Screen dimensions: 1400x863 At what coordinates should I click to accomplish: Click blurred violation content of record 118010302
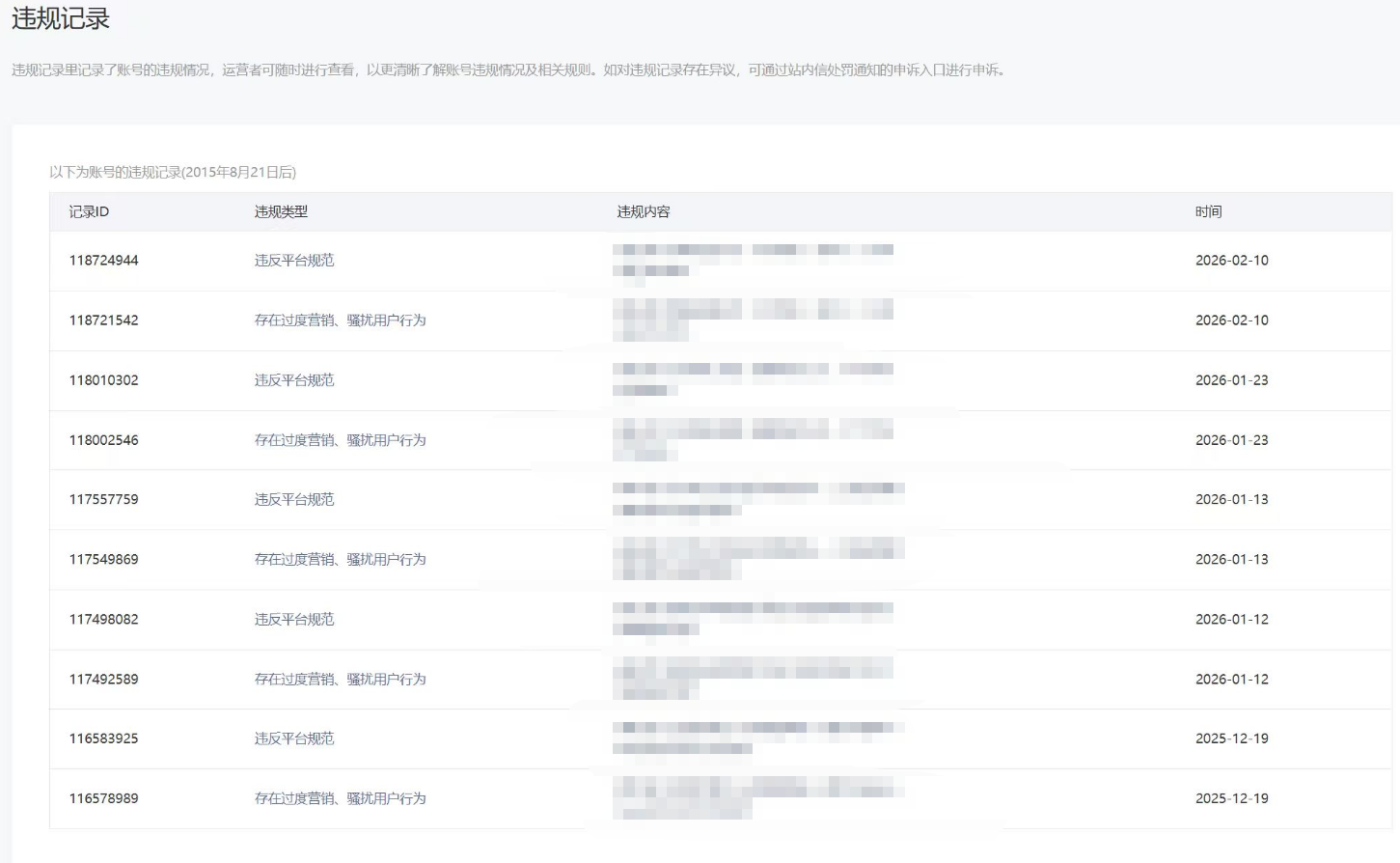[753, 379]
